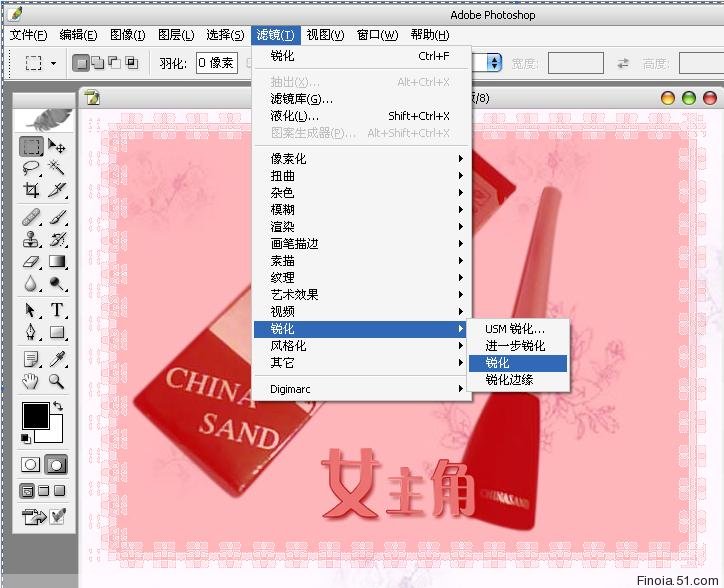Select the Dodge tool

57,283
